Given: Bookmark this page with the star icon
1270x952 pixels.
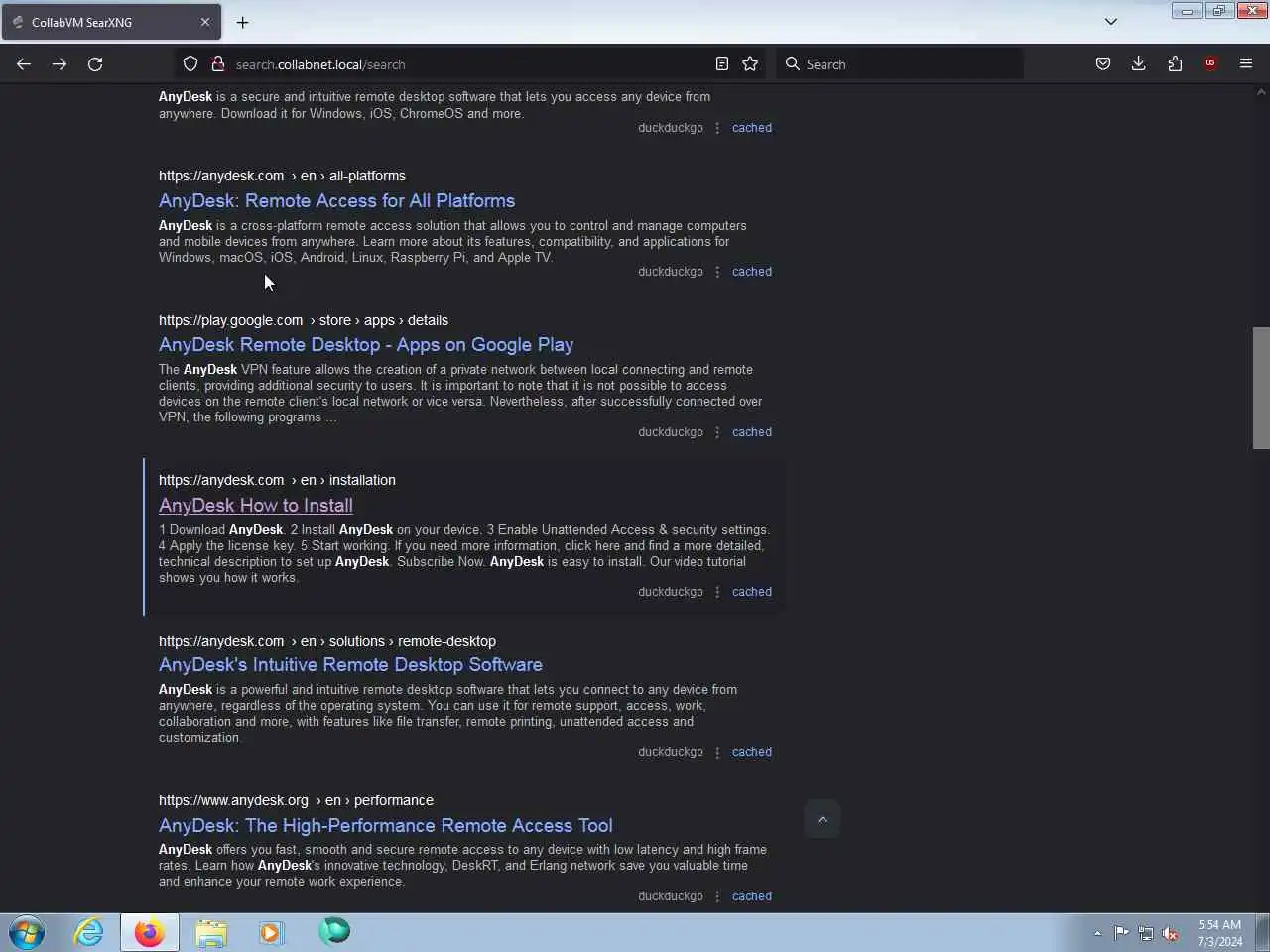Looking at the screenshot, I should [750, 64].
